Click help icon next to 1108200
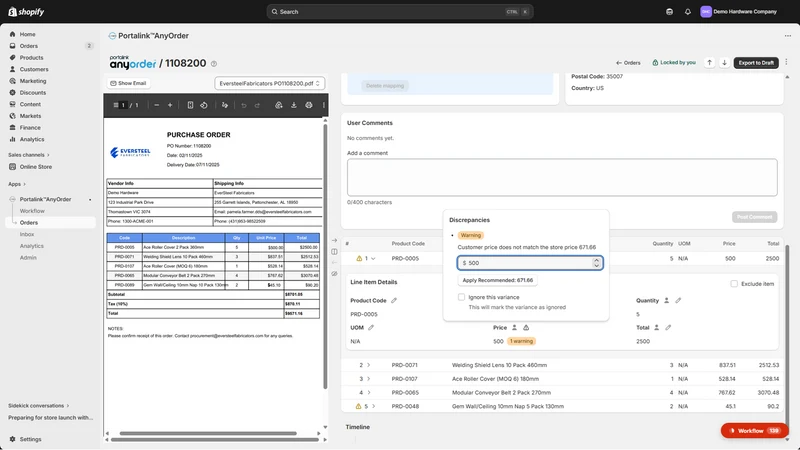800x450 pixels. click(214, 64)
